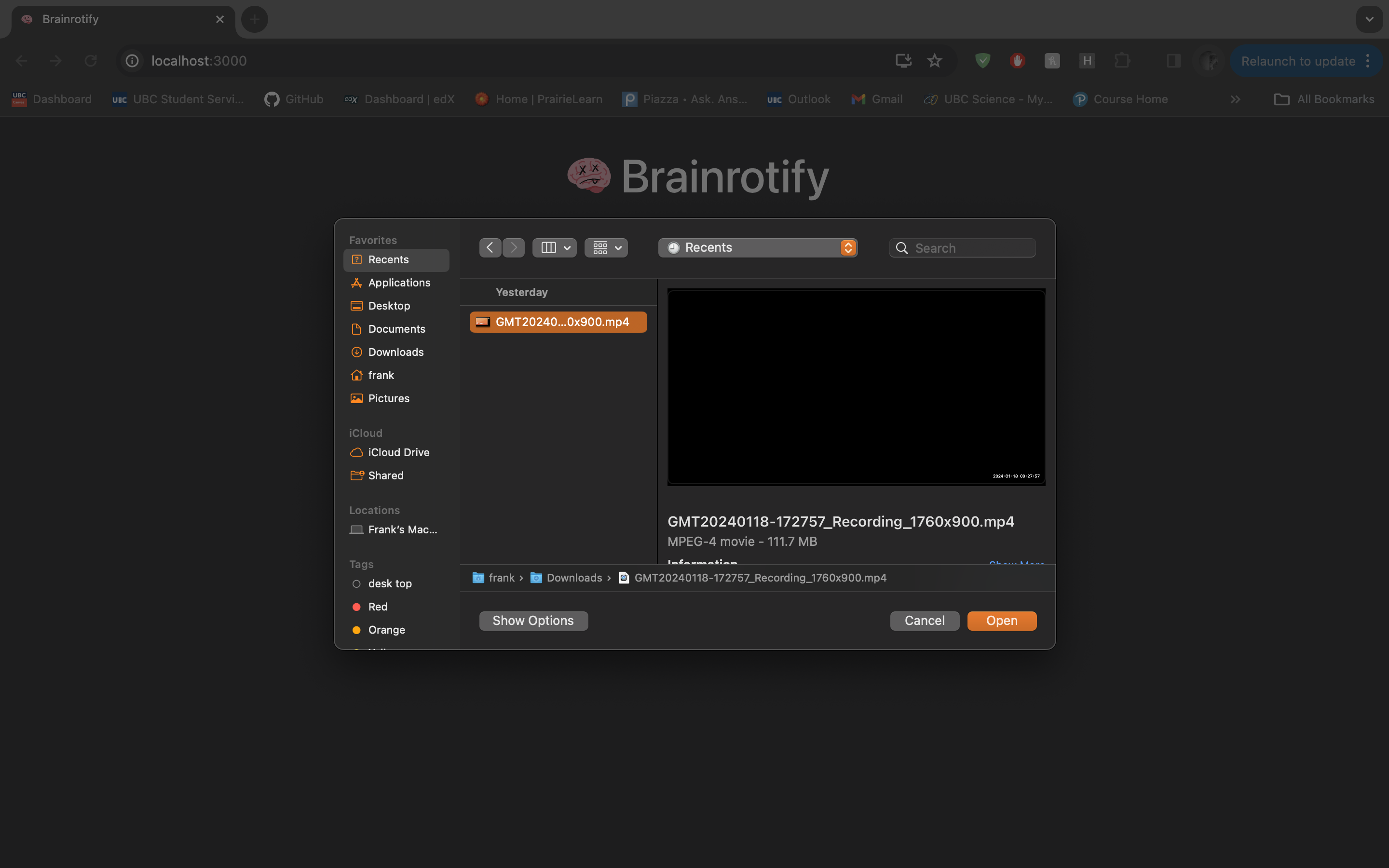Image resolution: width=1389 pixels, height=868 pixels.
Task: Filter by the Orange tag
Action: pos(386,630)
